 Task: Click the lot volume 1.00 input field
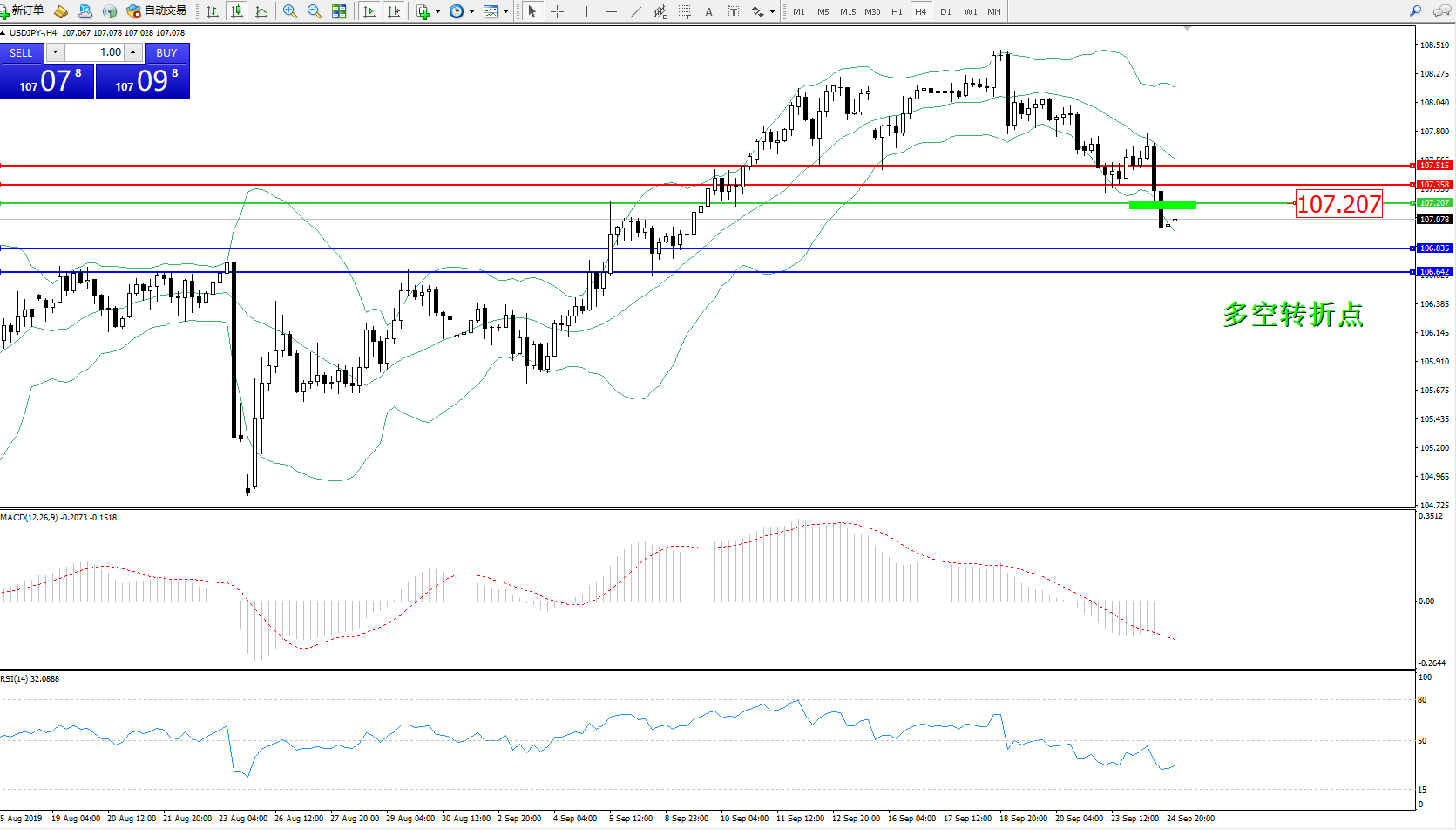click(x=94, y=52)
